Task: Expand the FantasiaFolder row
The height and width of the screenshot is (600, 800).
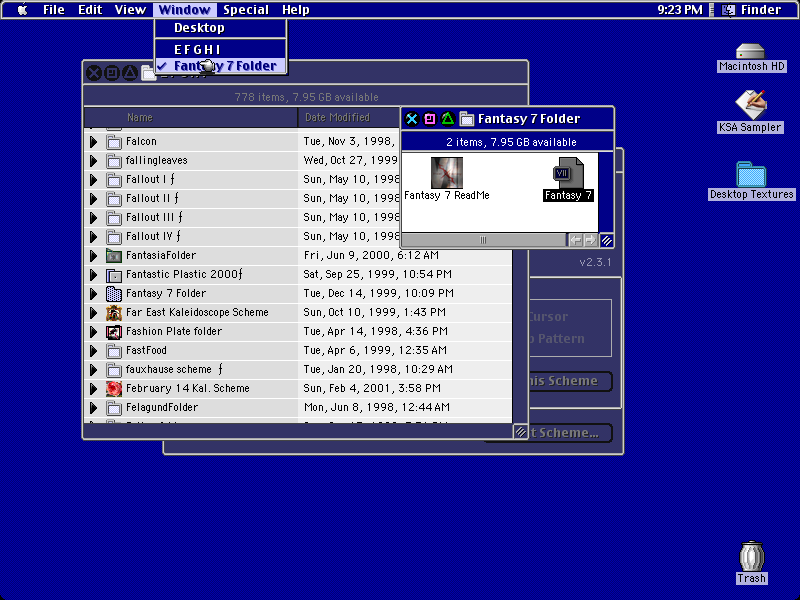Action: 93,256
